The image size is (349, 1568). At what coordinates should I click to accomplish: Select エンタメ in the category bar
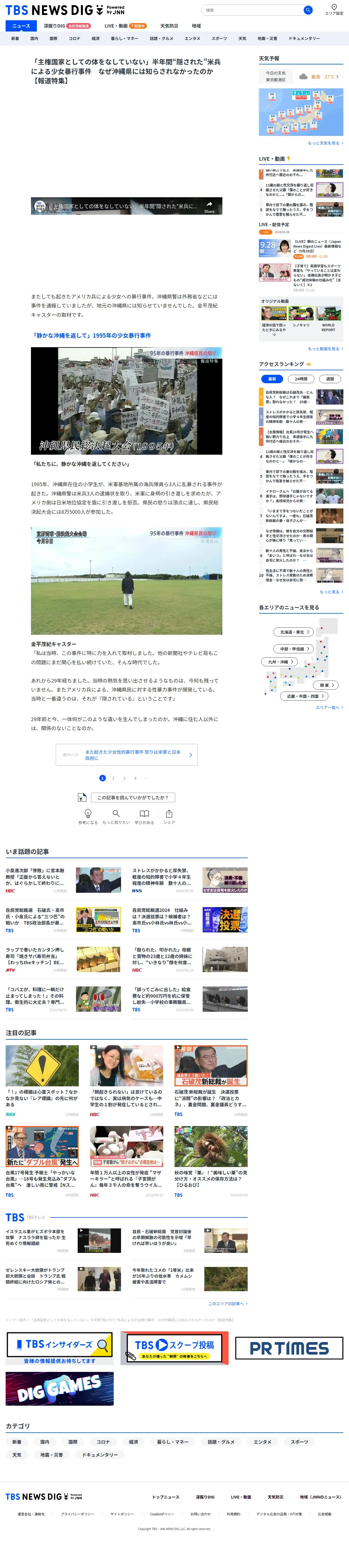[x=193, y=38]
